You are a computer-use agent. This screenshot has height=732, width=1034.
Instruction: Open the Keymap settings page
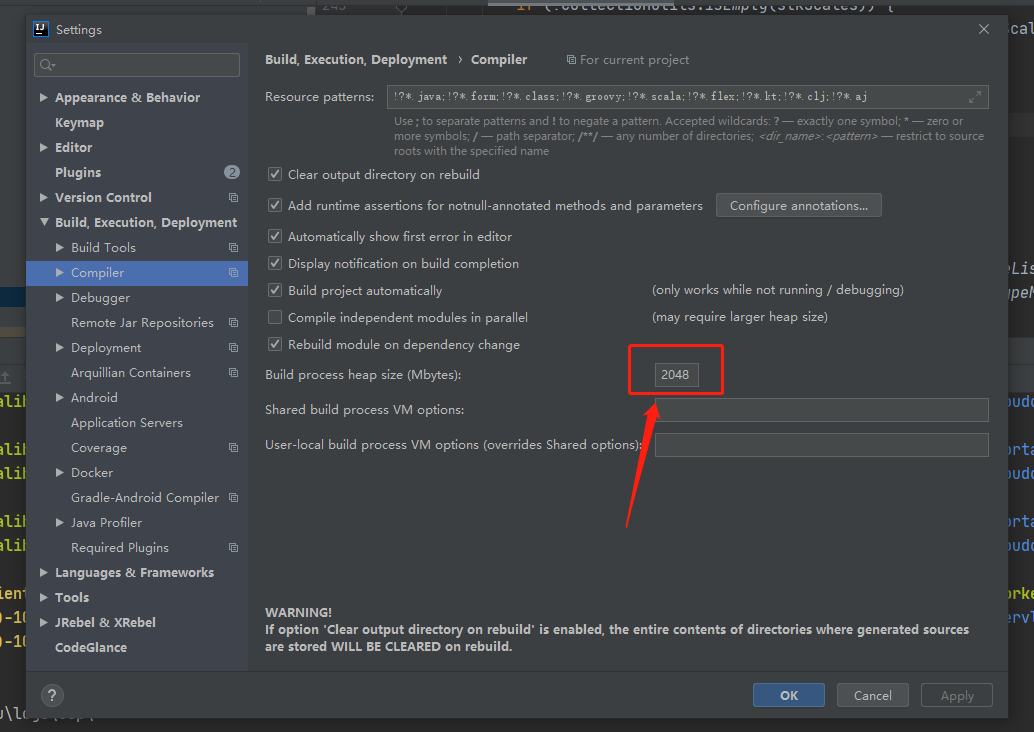tap(79, 123)
